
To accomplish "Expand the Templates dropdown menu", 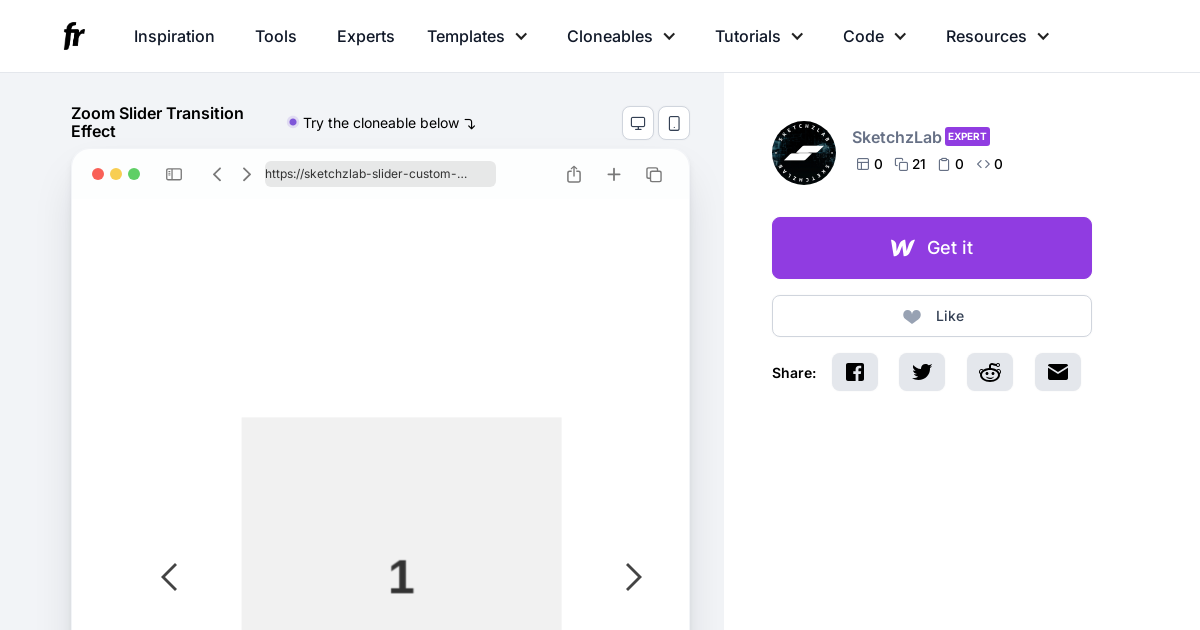I will tap(477, 36).
